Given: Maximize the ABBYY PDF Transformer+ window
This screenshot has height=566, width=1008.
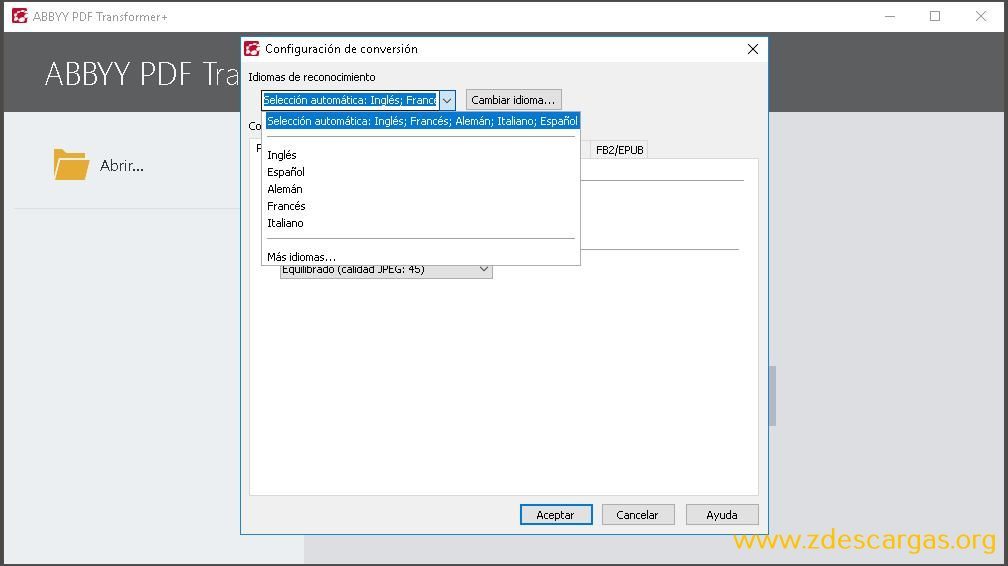Looking at the screenshot, I should (935, 16).
